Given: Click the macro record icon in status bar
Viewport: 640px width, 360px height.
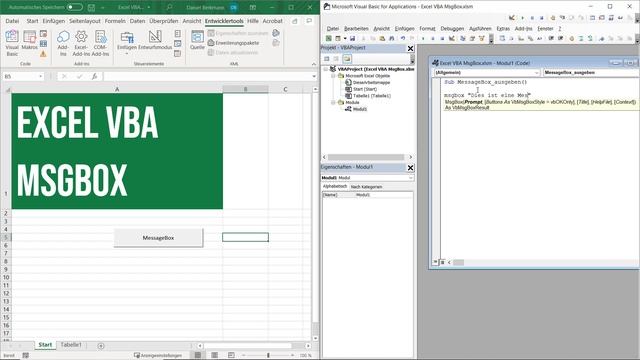Looking at the screenshot, I should pos(26,356).
